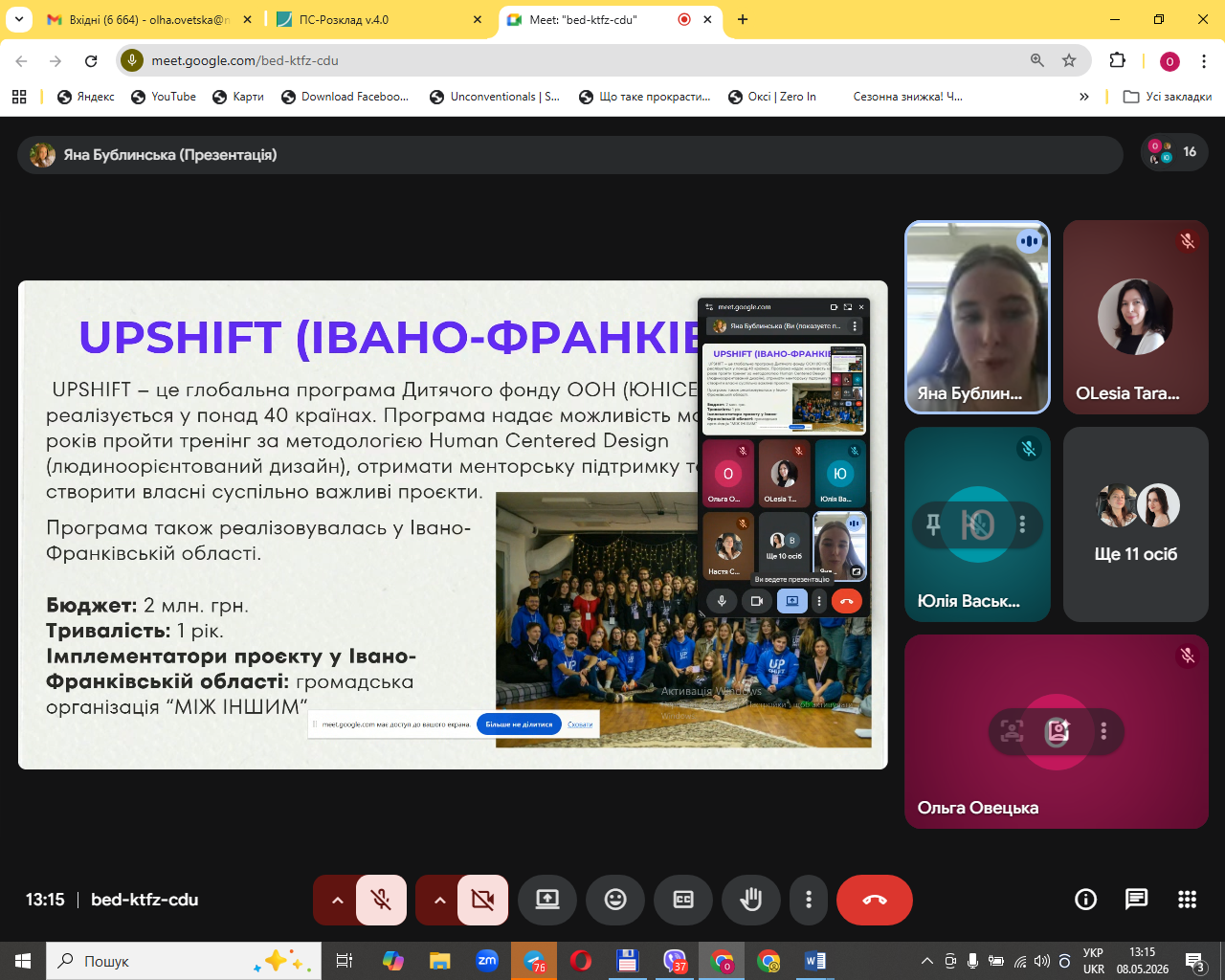Select Яна Бублин... video tile
Screen dimensions: 1225x980
point(977,318)
